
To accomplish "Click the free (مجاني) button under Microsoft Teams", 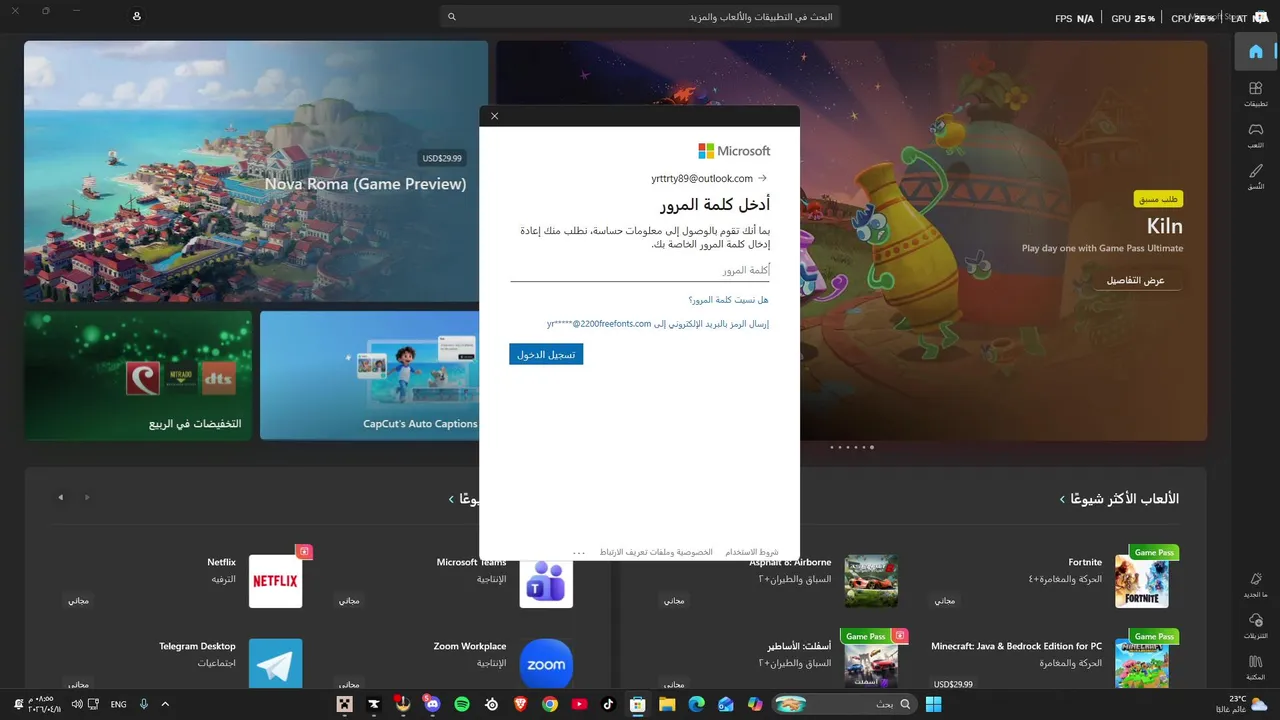I will tap(349, 600).
